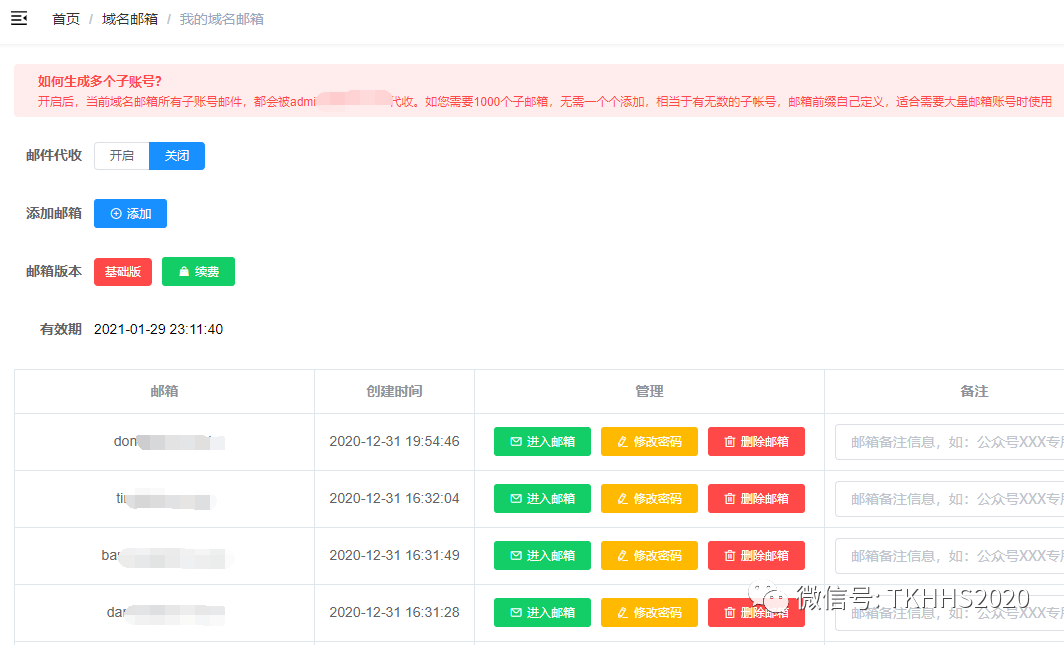Click validity date 2021-01-29 23:11:40
Screen dimensions: 1064x645
[158, 330]
